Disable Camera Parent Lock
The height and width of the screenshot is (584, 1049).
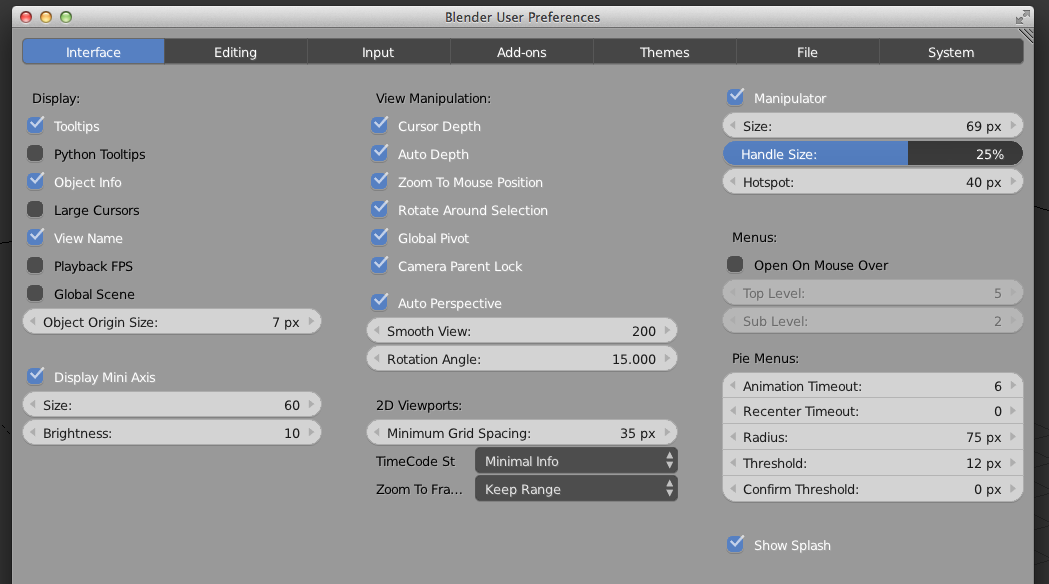click(379, 266)
